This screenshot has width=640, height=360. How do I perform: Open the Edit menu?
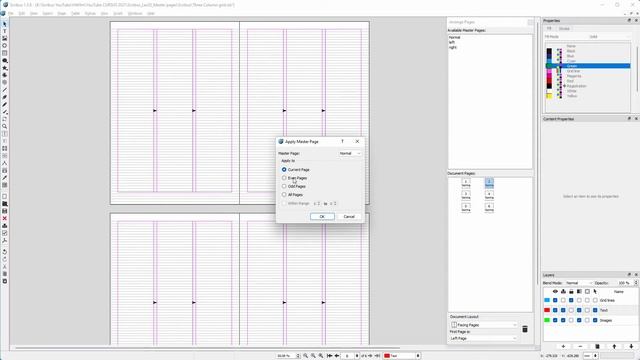click(x=22, y=13)
